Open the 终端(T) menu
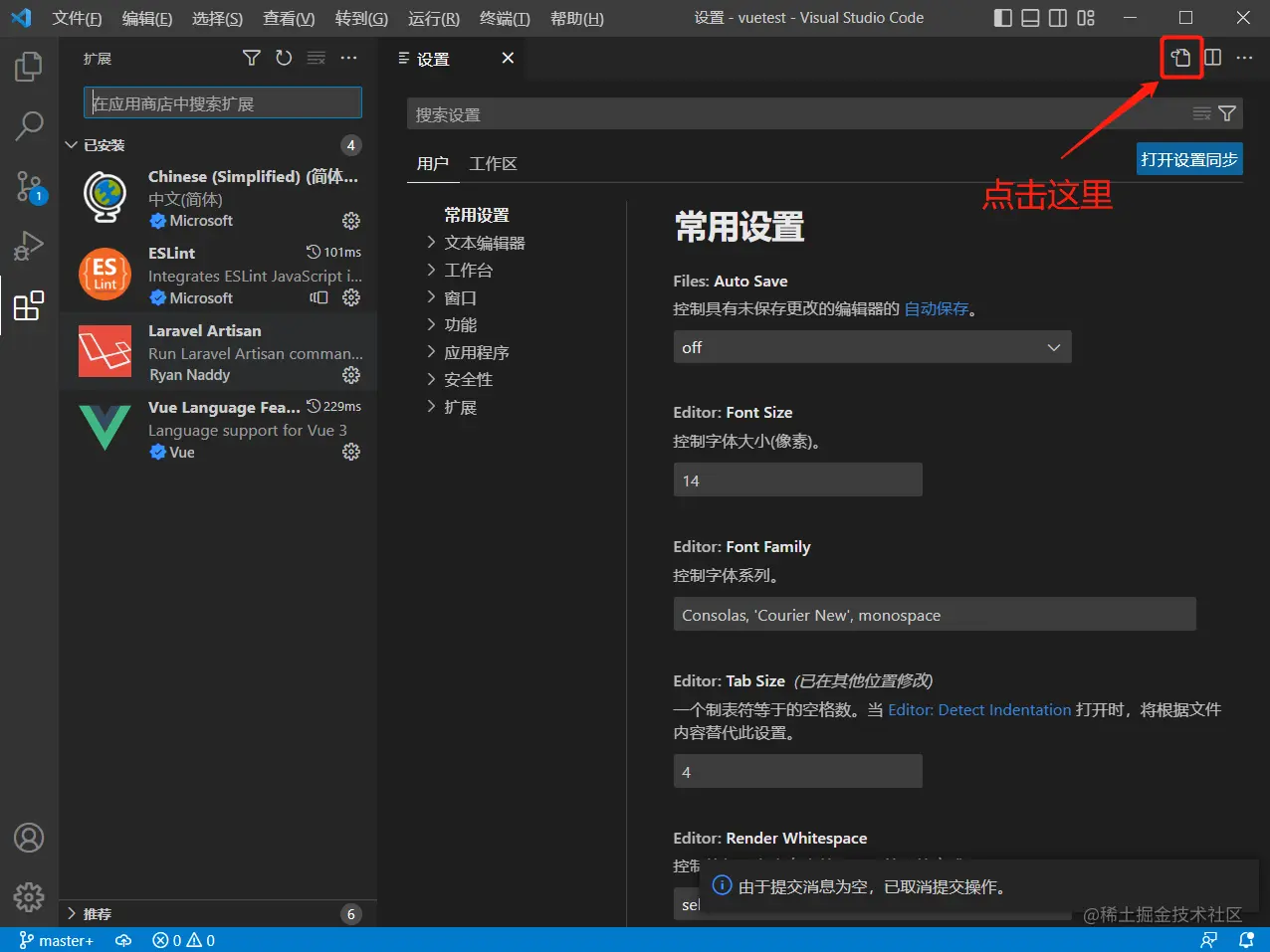 505,18
